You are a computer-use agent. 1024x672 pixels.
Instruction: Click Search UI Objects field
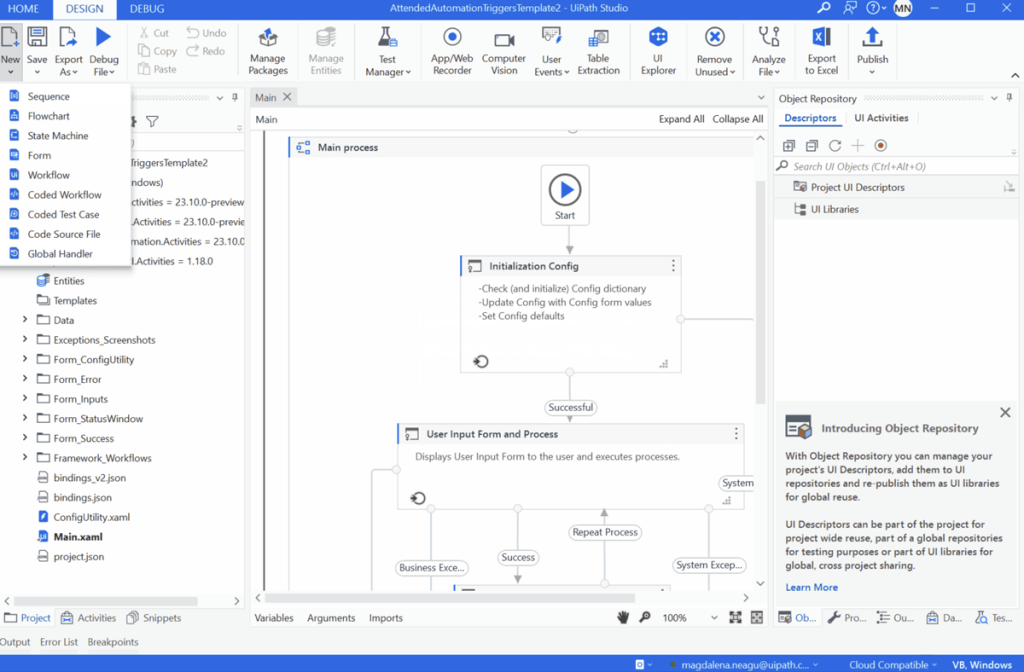[895, 167]
